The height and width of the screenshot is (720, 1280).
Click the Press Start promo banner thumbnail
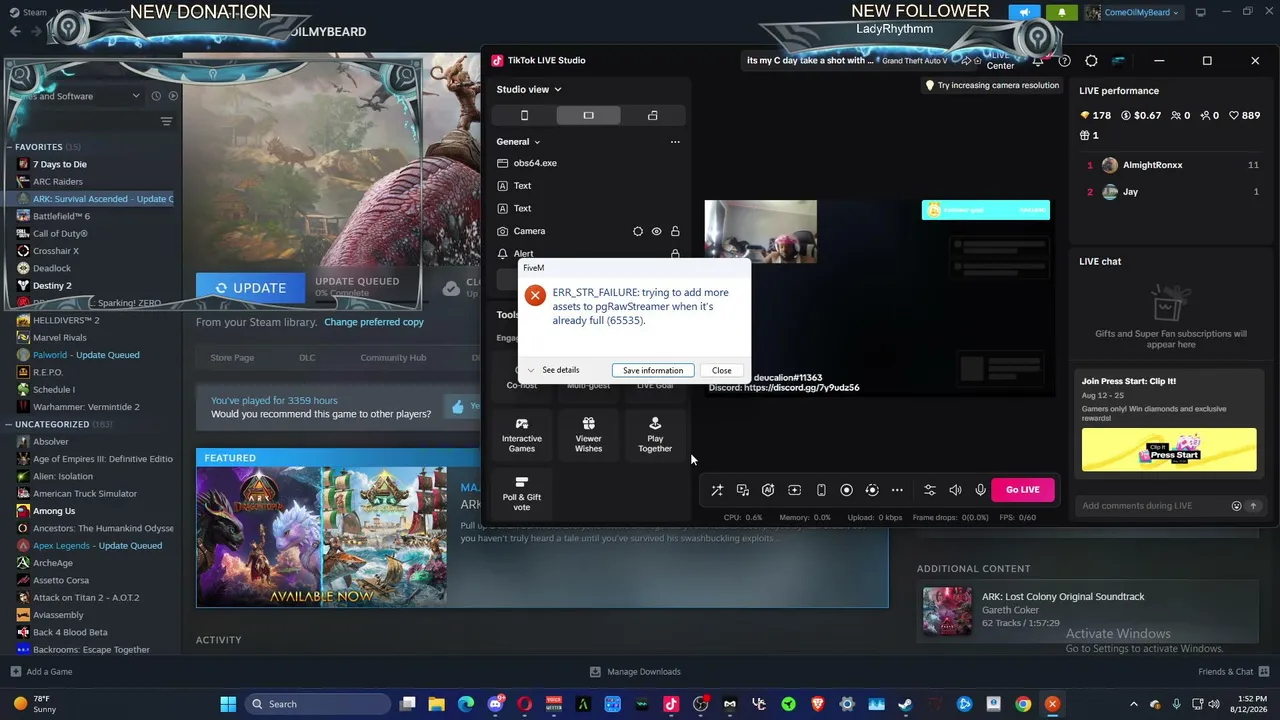tap(1169, 450)
